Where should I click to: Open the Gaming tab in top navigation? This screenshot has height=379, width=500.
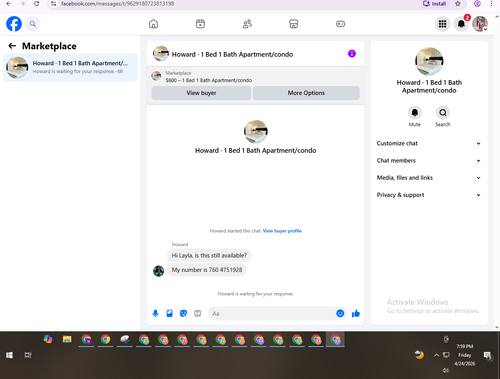pyautogui.click(x=340, y=24)
